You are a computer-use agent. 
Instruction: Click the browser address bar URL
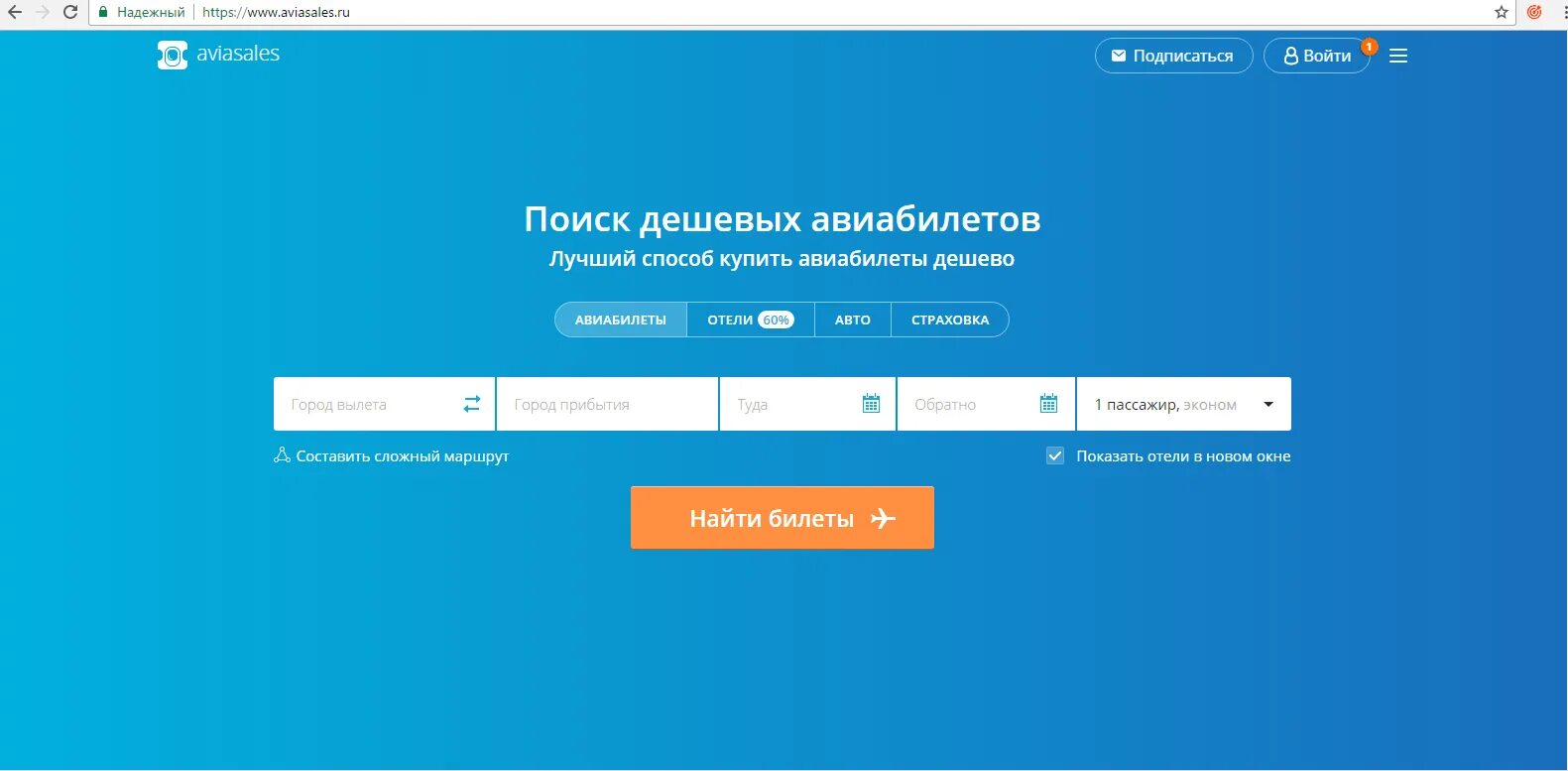276,12
